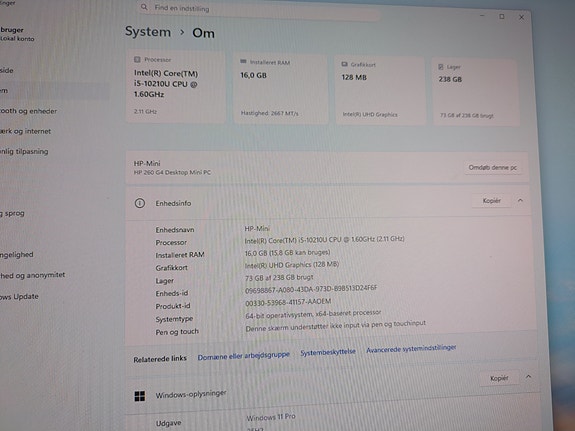
Task: Focus the 'Find en indstilling' search field
Action: [259, 10]
